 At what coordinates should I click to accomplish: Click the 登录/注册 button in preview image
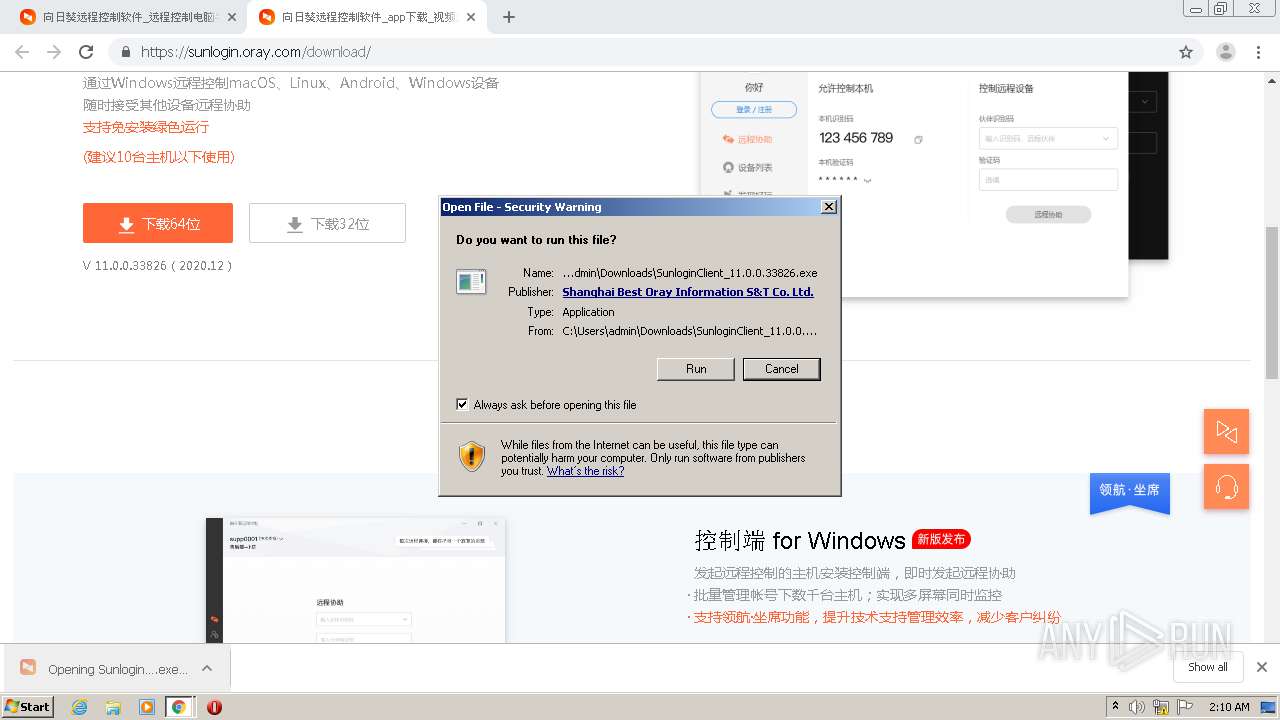coord(754,109)
